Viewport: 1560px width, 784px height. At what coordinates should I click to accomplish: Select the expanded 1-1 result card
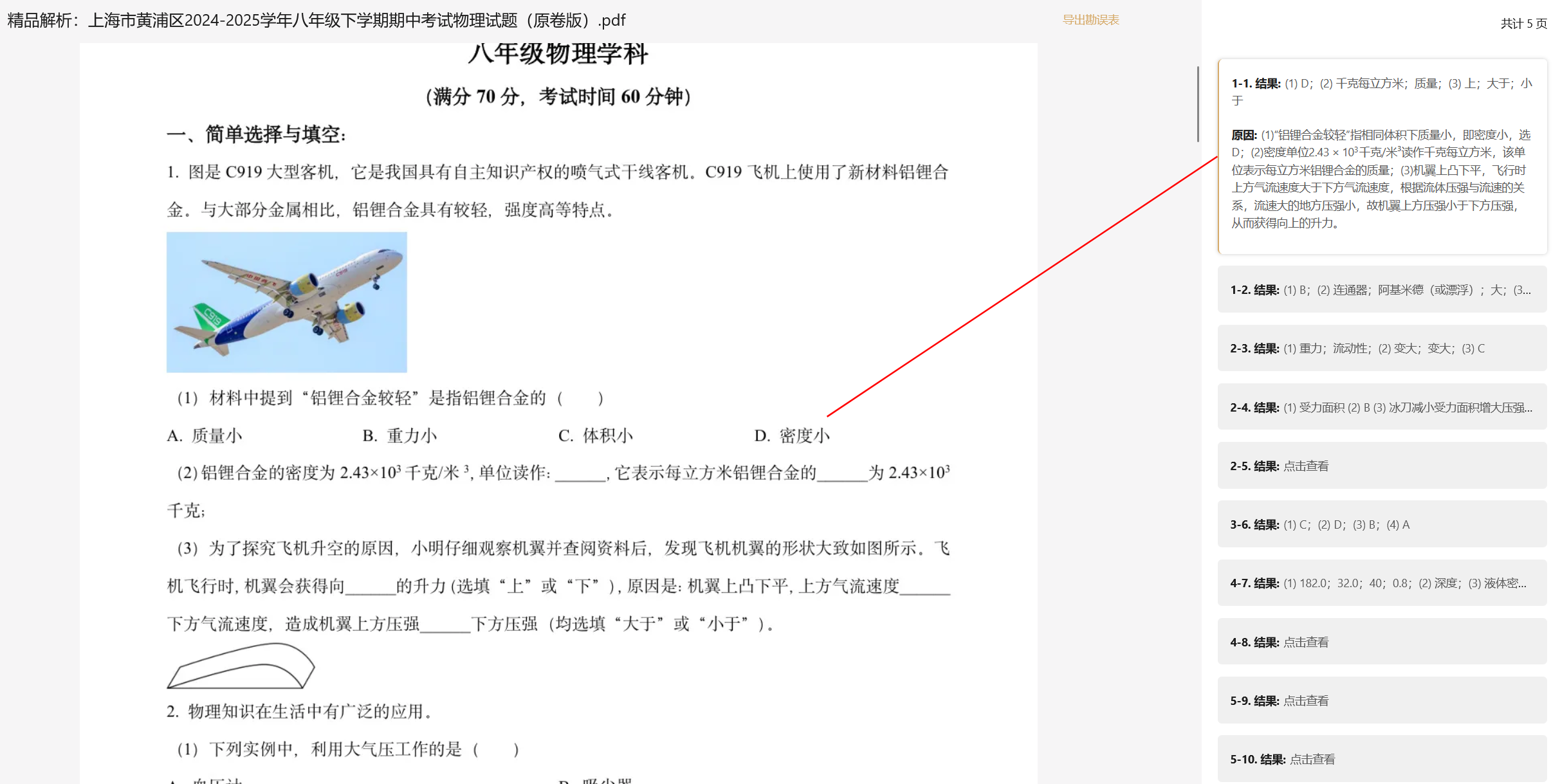(x=1381, y=156)
